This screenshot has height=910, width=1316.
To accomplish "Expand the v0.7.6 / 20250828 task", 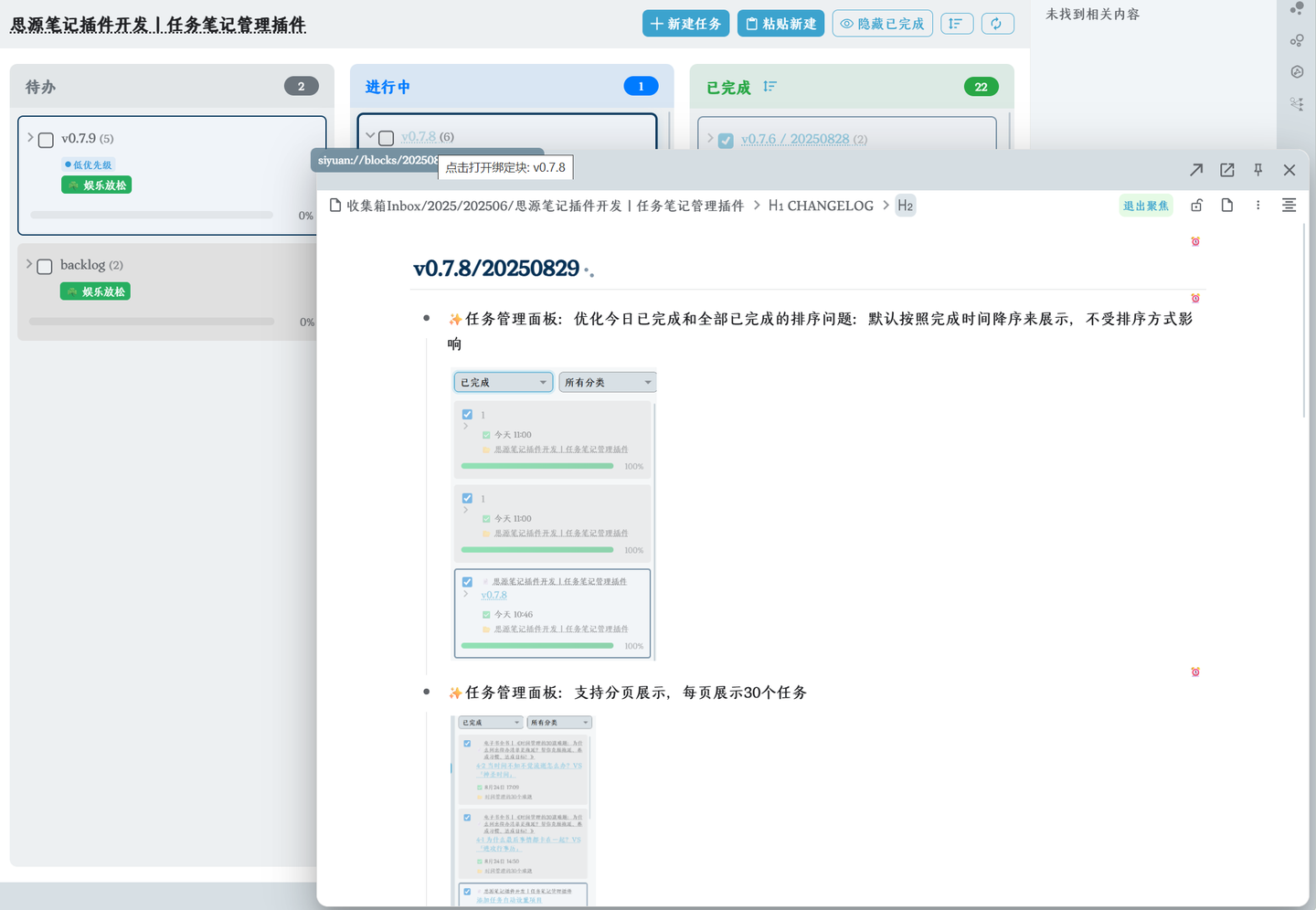I will click(x=710, y=138).
